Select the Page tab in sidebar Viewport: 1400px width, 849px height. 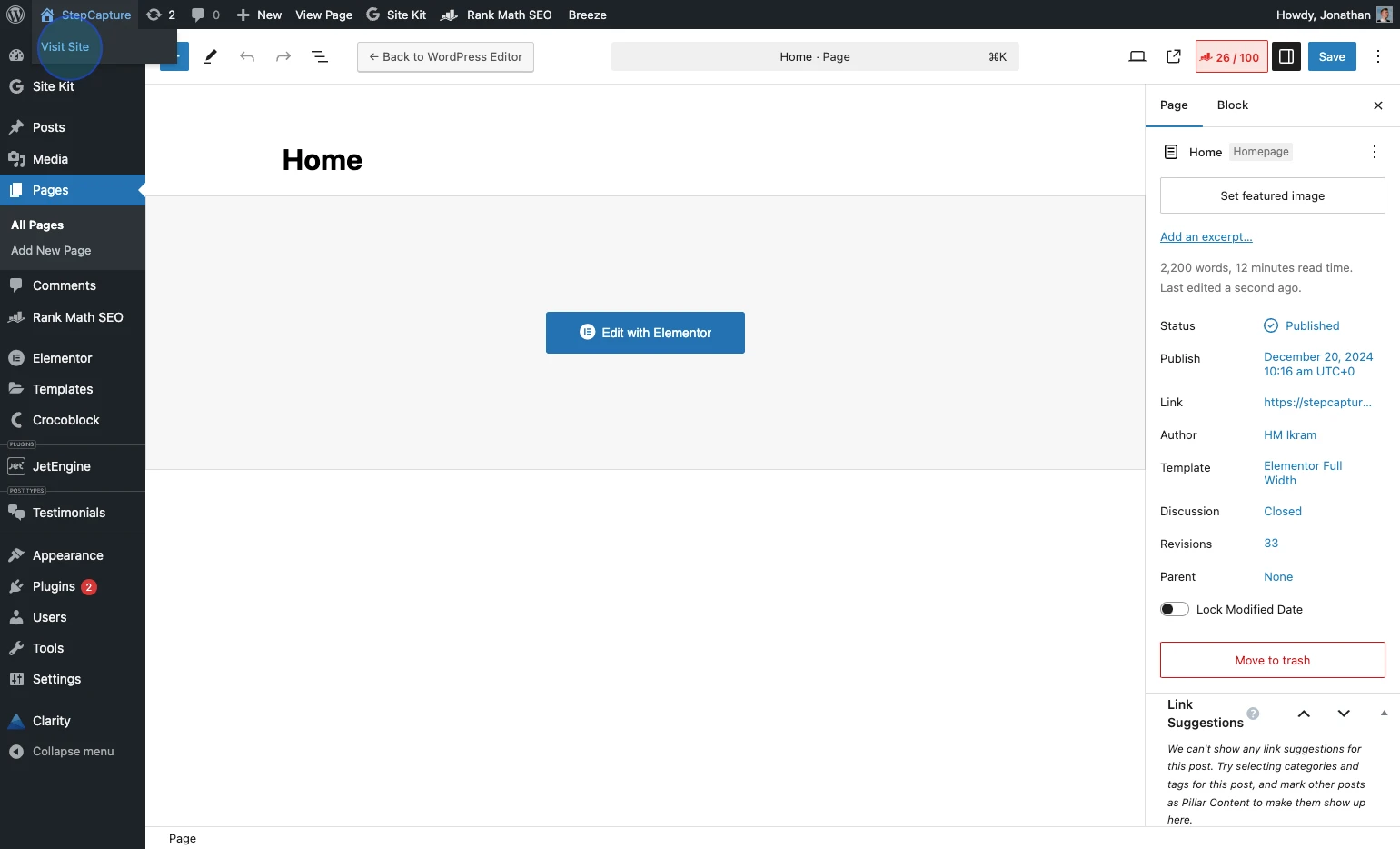1174,105
